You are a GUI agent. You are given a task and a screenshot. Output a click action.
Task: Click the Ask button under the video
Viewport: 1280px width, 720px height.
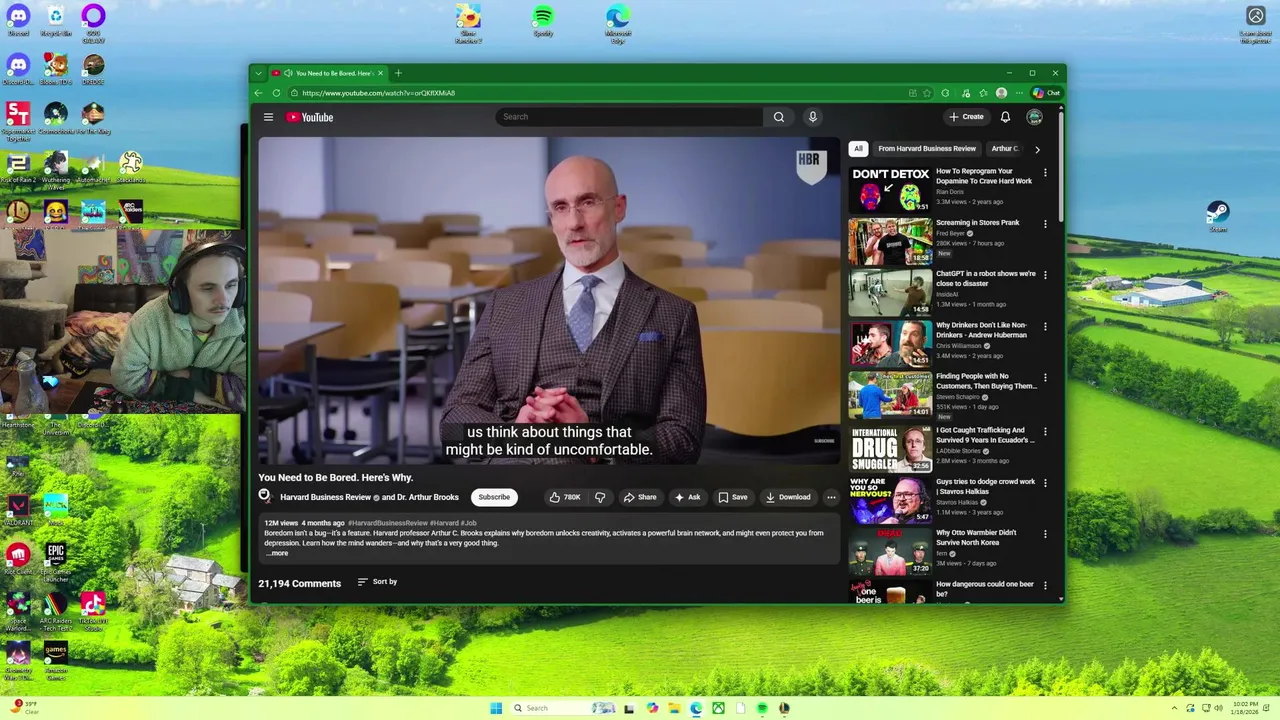tap(687, 497)
